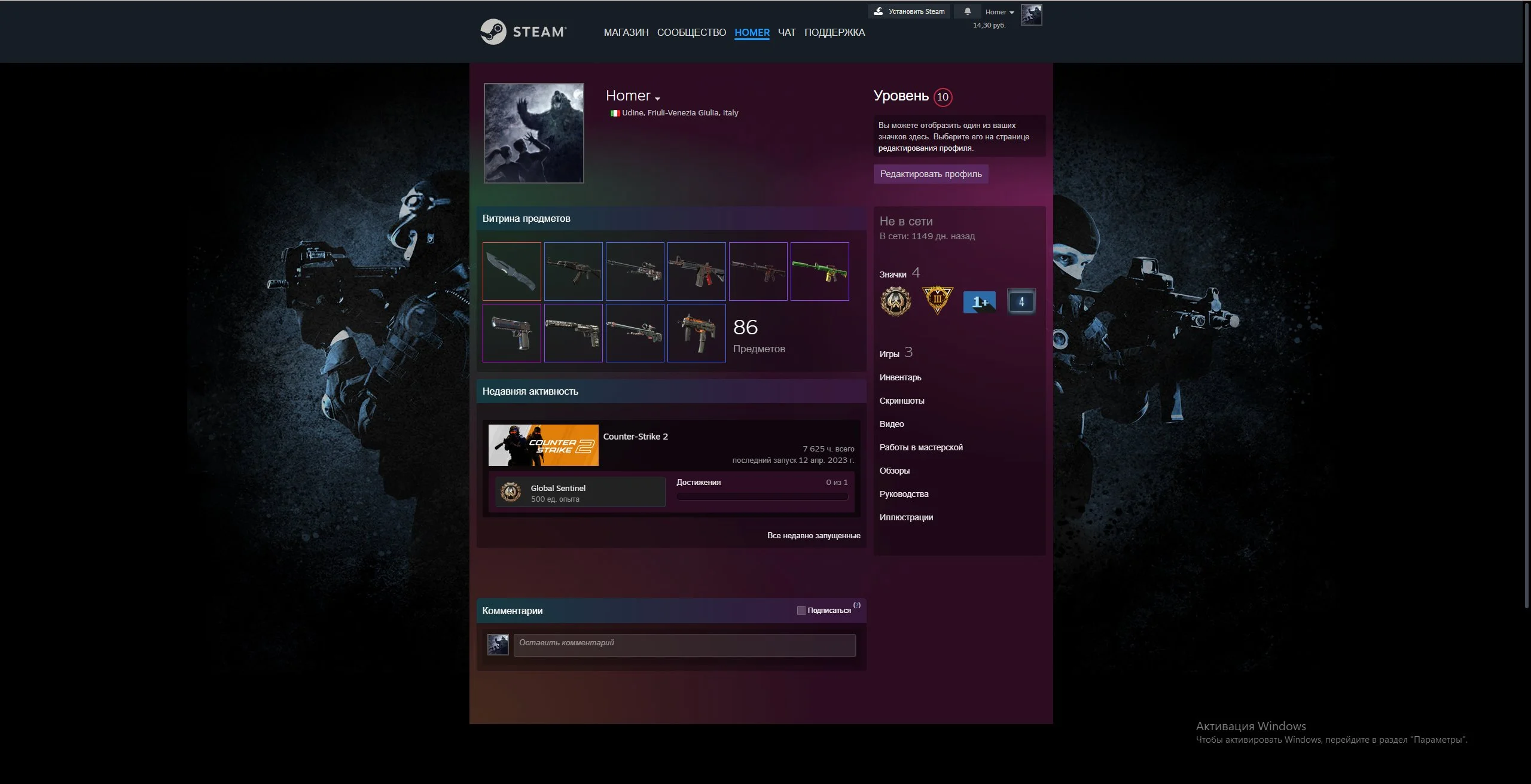The image size is (1531, 784).
Task: Click the knife item in showcase
Action: (x=511, y=271)
